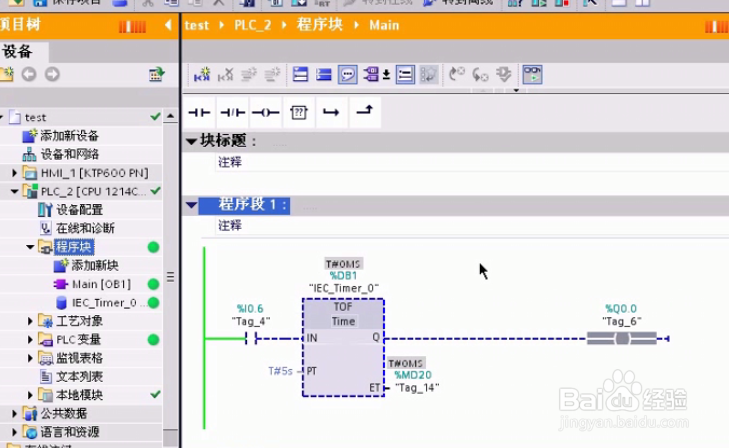Collapse 程序段 1 network
The image size is (729, 448).
pos(191,204)
